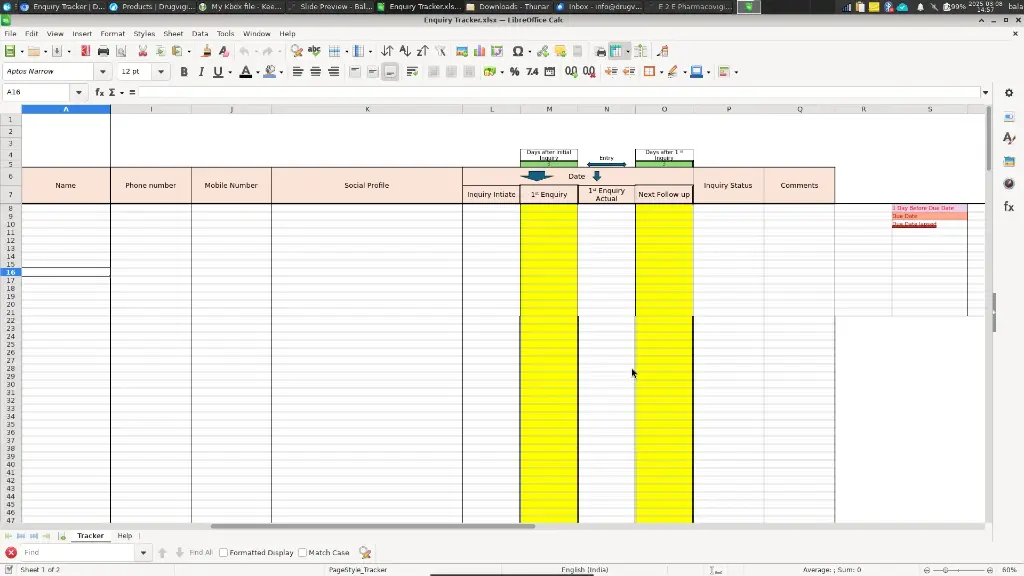Open the Find and Replace dialog
Image resolution: width=1024 pixels, height=576 pixels.
click(x=295, y=51)
